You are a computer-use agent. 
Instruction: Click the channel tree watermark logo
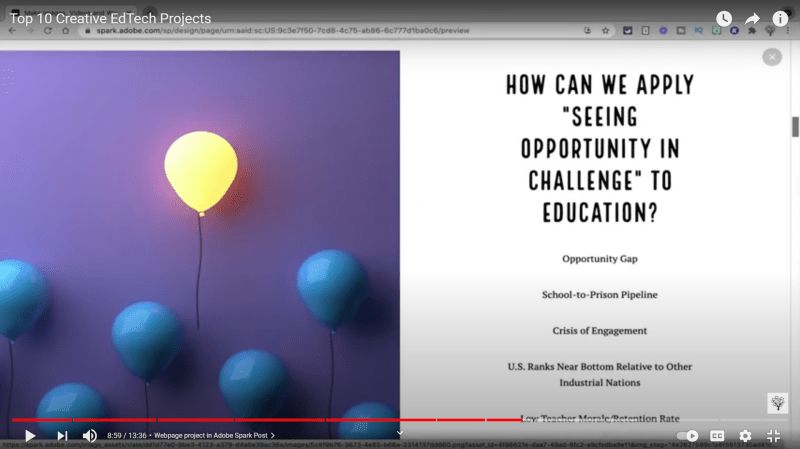point(777,402)
